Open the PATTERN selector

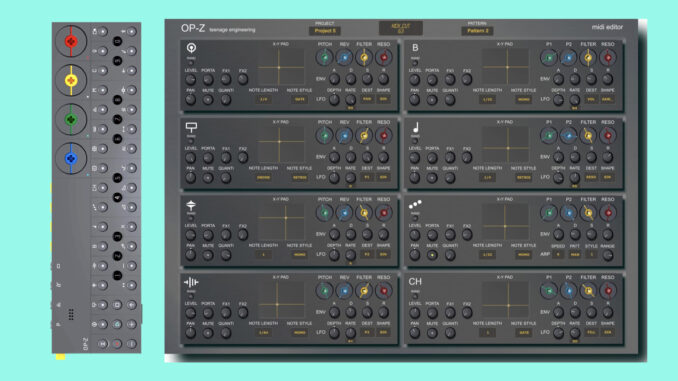tap(477, 31)
